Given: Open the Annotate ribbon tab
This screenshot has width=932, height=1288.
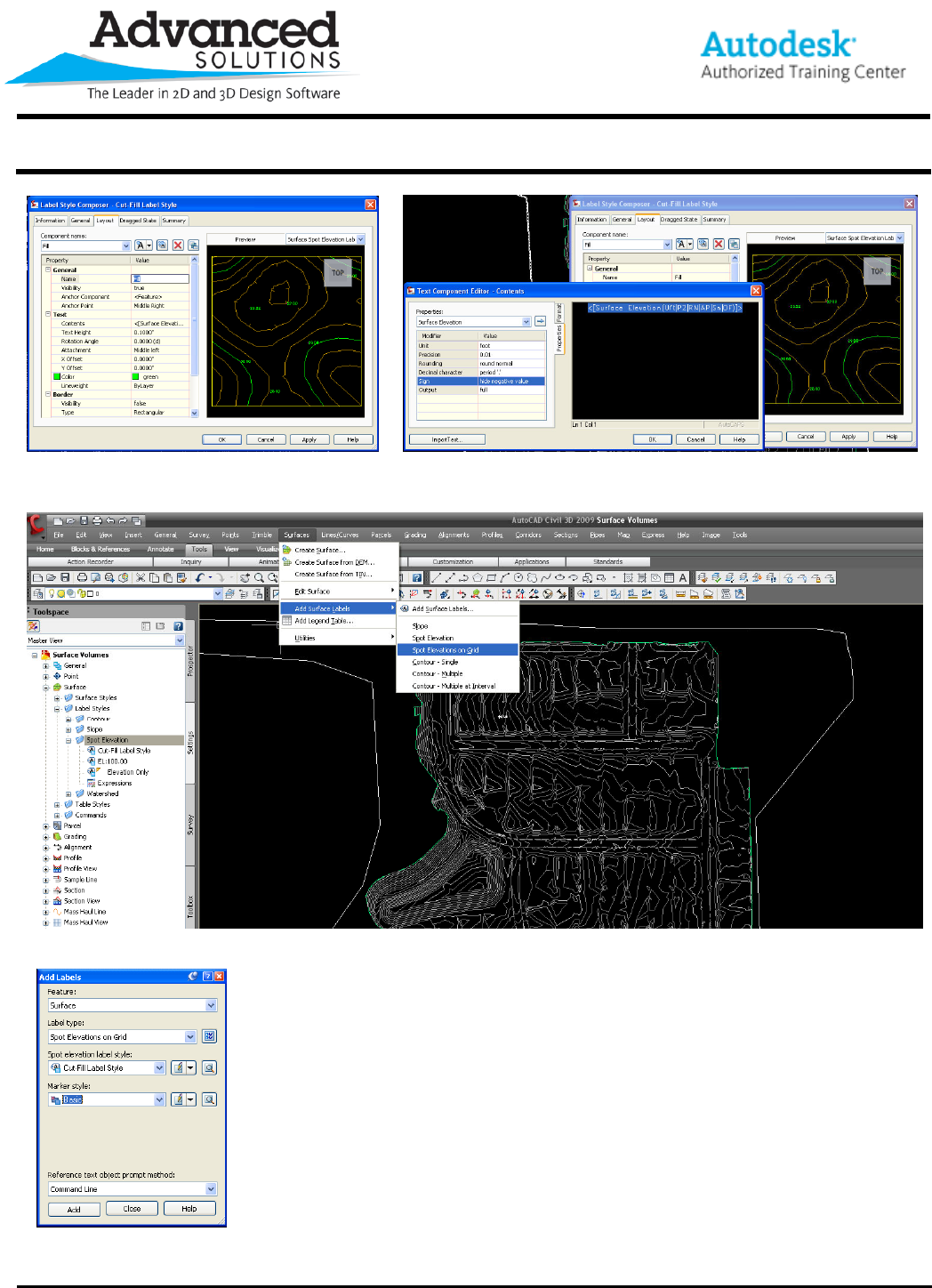Looking at the screenshot, I should click(x=161, y=549).
